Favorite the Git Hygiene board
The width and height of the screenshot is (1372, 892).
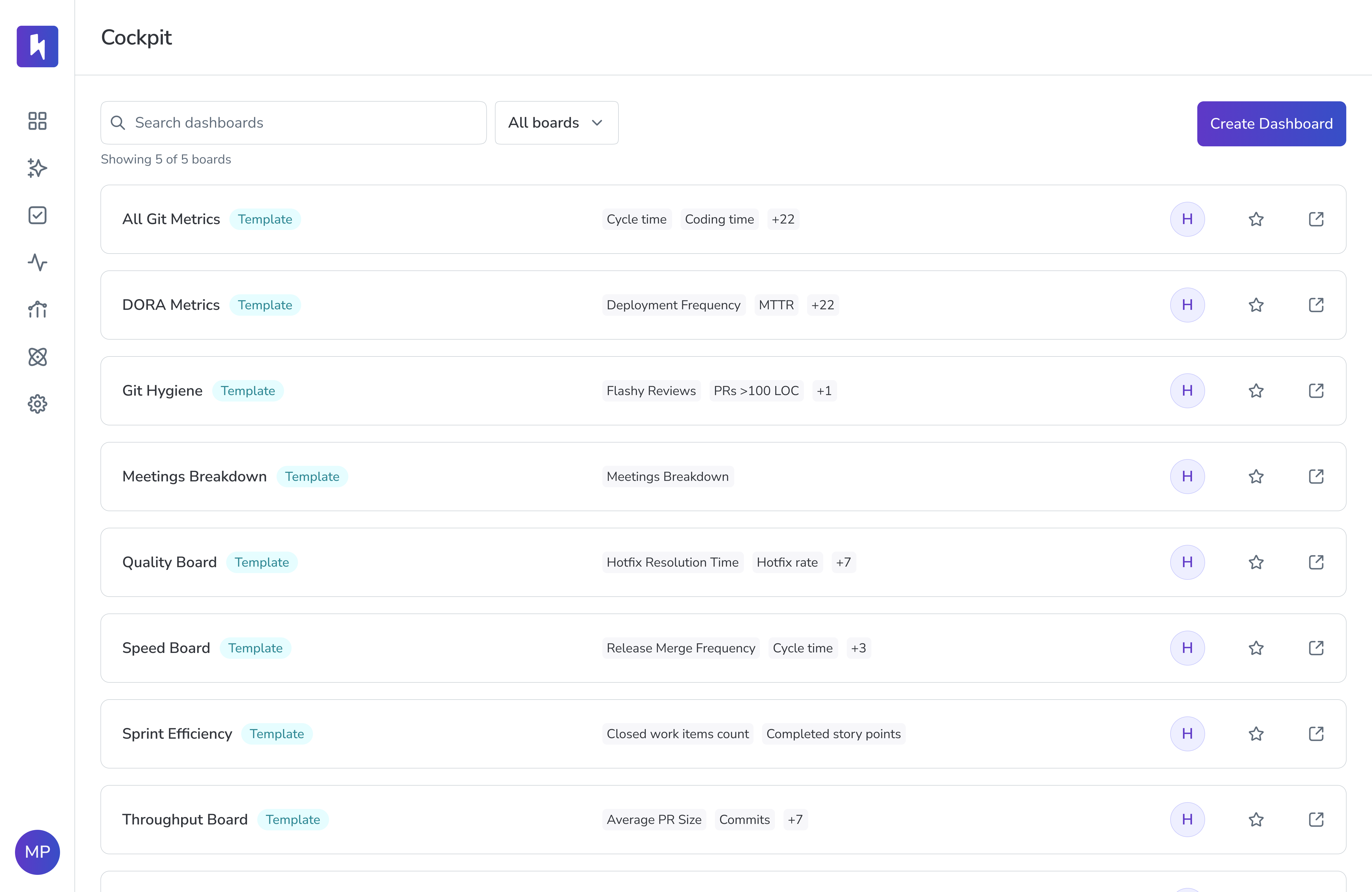click(1256, 391)
